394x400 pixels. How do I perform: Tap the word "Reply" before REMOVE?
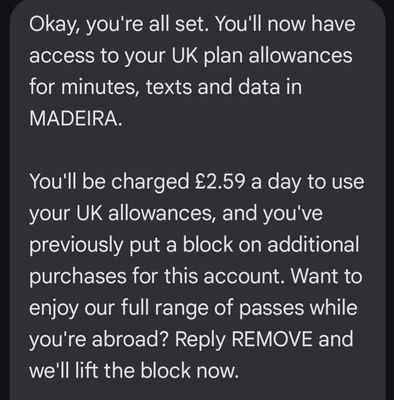[x=200, y=340]
